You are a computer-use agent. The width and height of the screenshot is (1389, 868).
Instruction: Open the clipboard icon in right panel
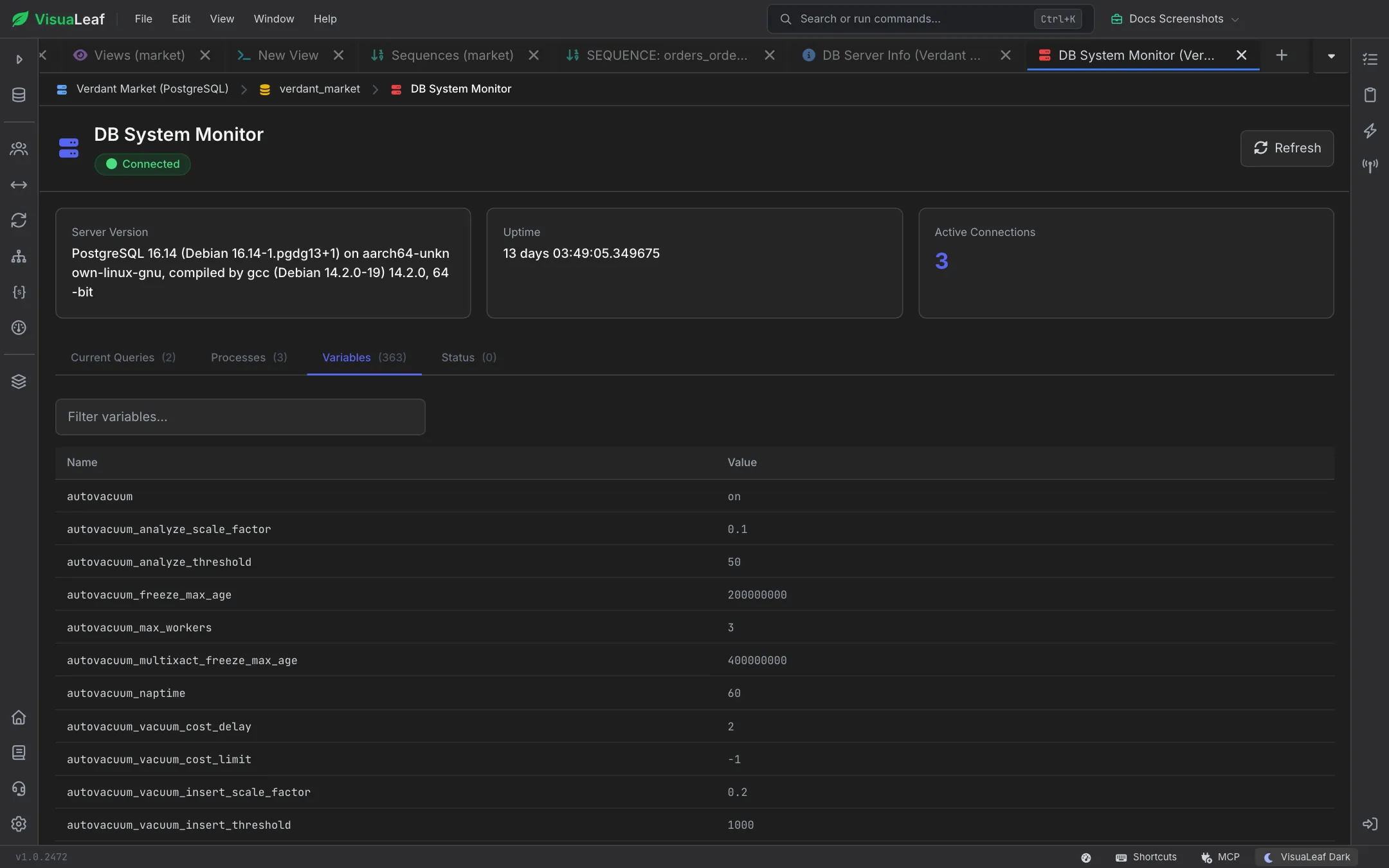click(x=1370, y=95)
